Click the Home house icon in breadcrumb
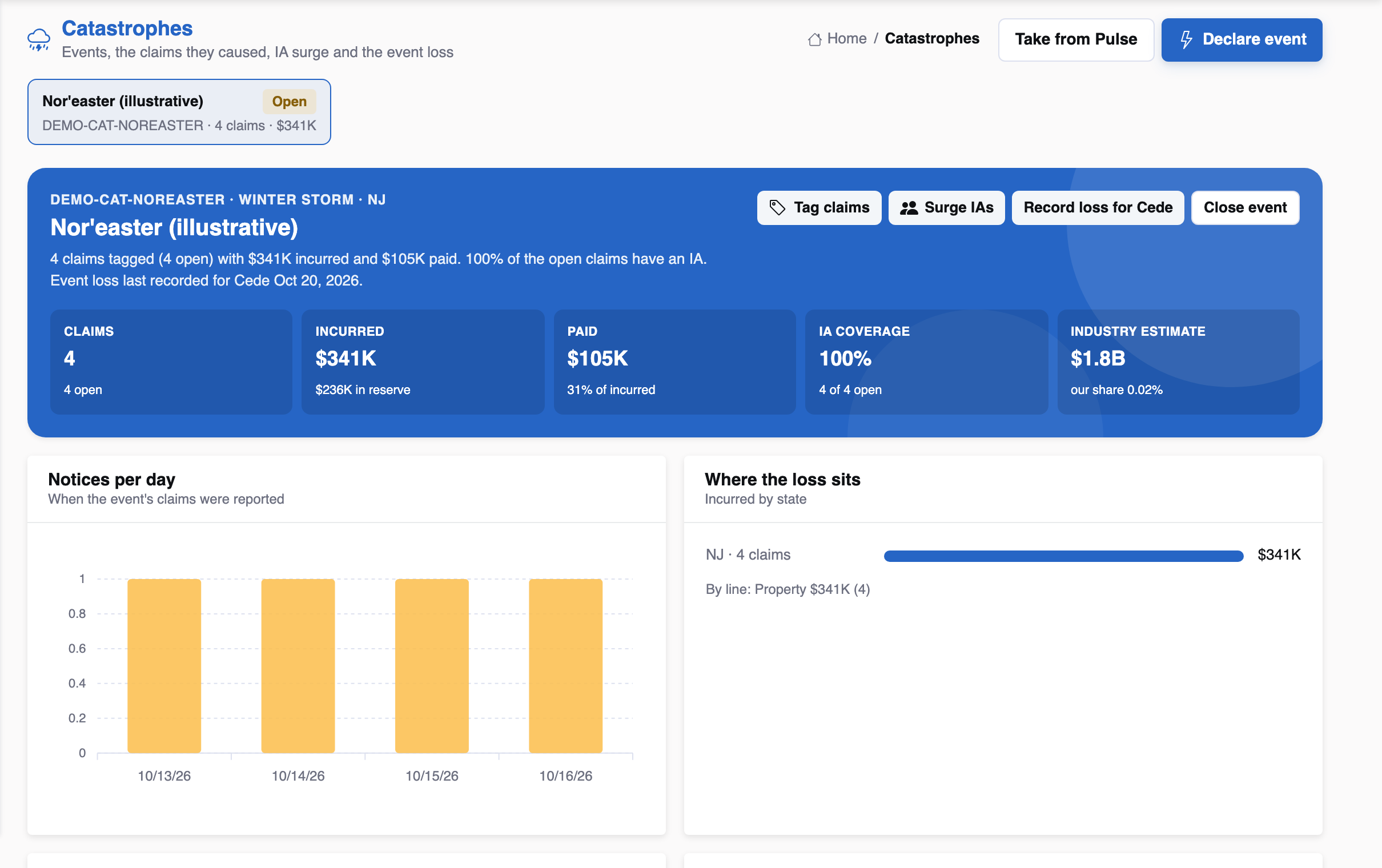This screenshot has width=1382, height=868. tap(814, 39)
